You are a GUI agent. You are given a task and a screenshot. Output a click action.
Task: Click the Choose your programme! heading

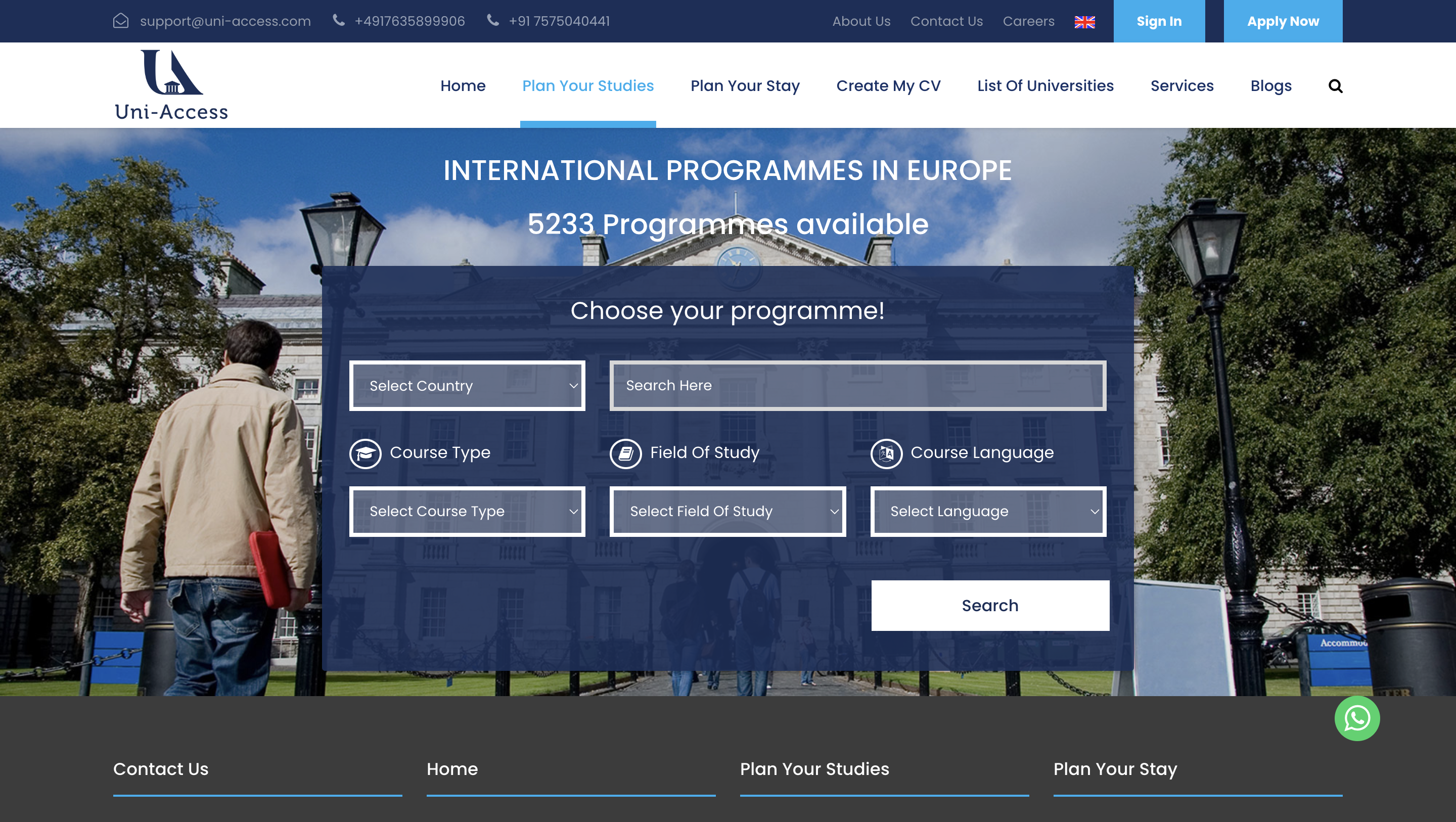click(x=727, y=310)
